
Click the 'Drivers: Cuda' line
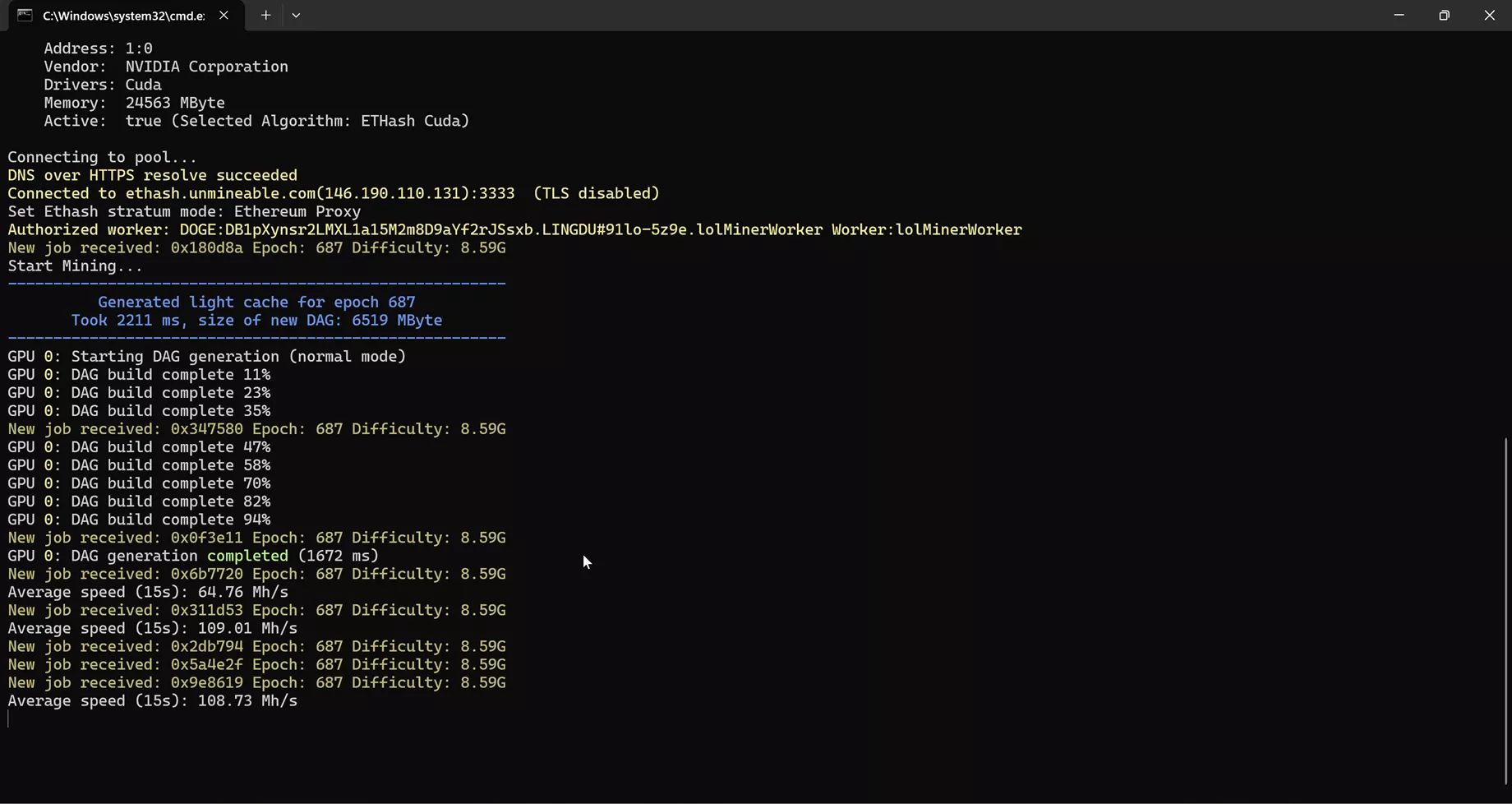[103, 85]
